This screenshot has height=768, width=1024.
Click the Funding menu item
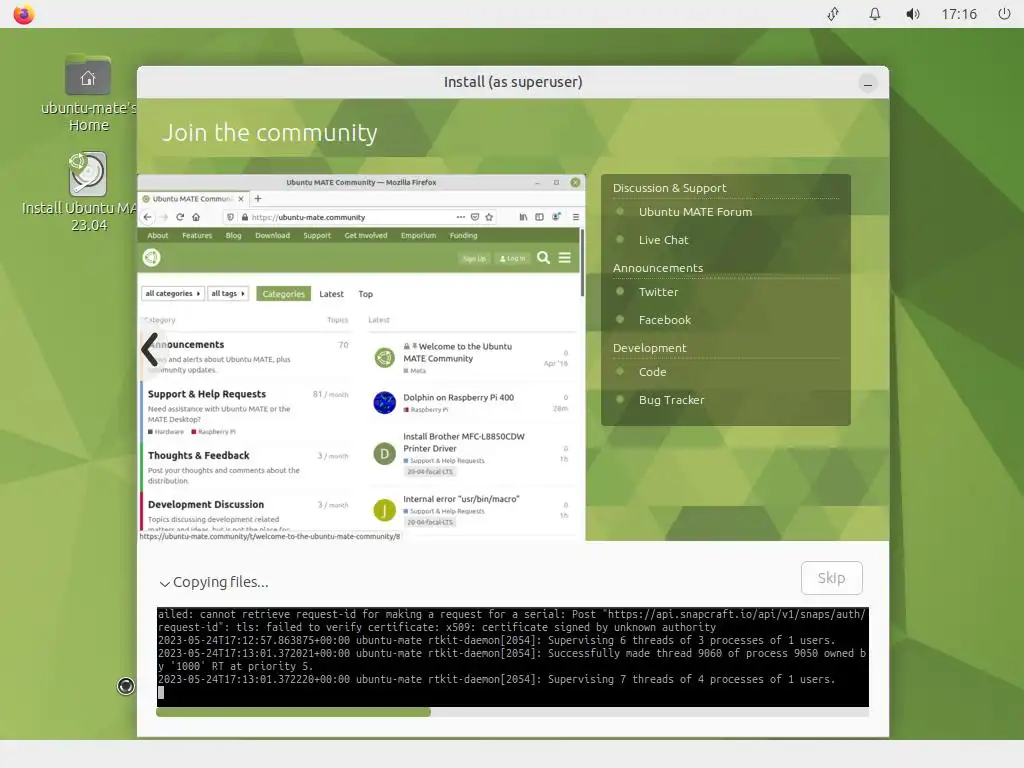464,236
